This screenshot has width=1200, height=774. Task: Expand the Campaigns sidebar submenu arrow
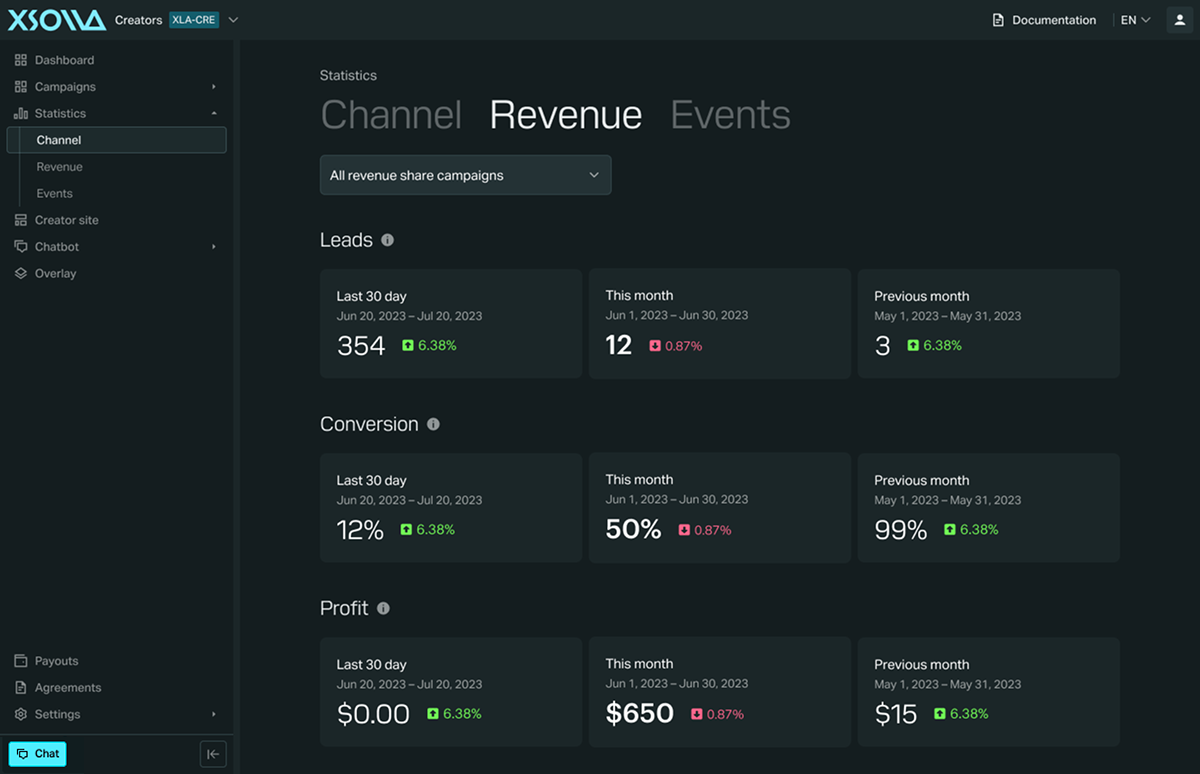[x=214, y=87]
